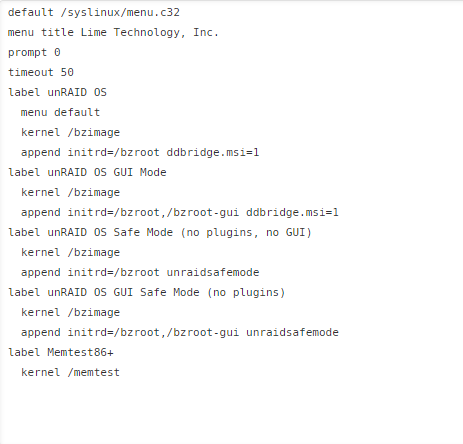Place cursor in 'menu title Lime Technology, Inc.' line
The height and width of the screenshot is (444, 463).
click(113, 33)
